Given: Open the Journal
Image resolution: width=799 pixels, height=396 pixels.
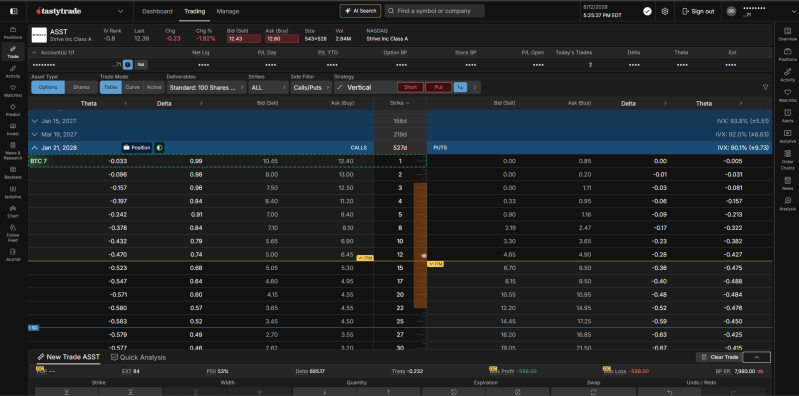Looking at the screenshot, I should 13,254.
